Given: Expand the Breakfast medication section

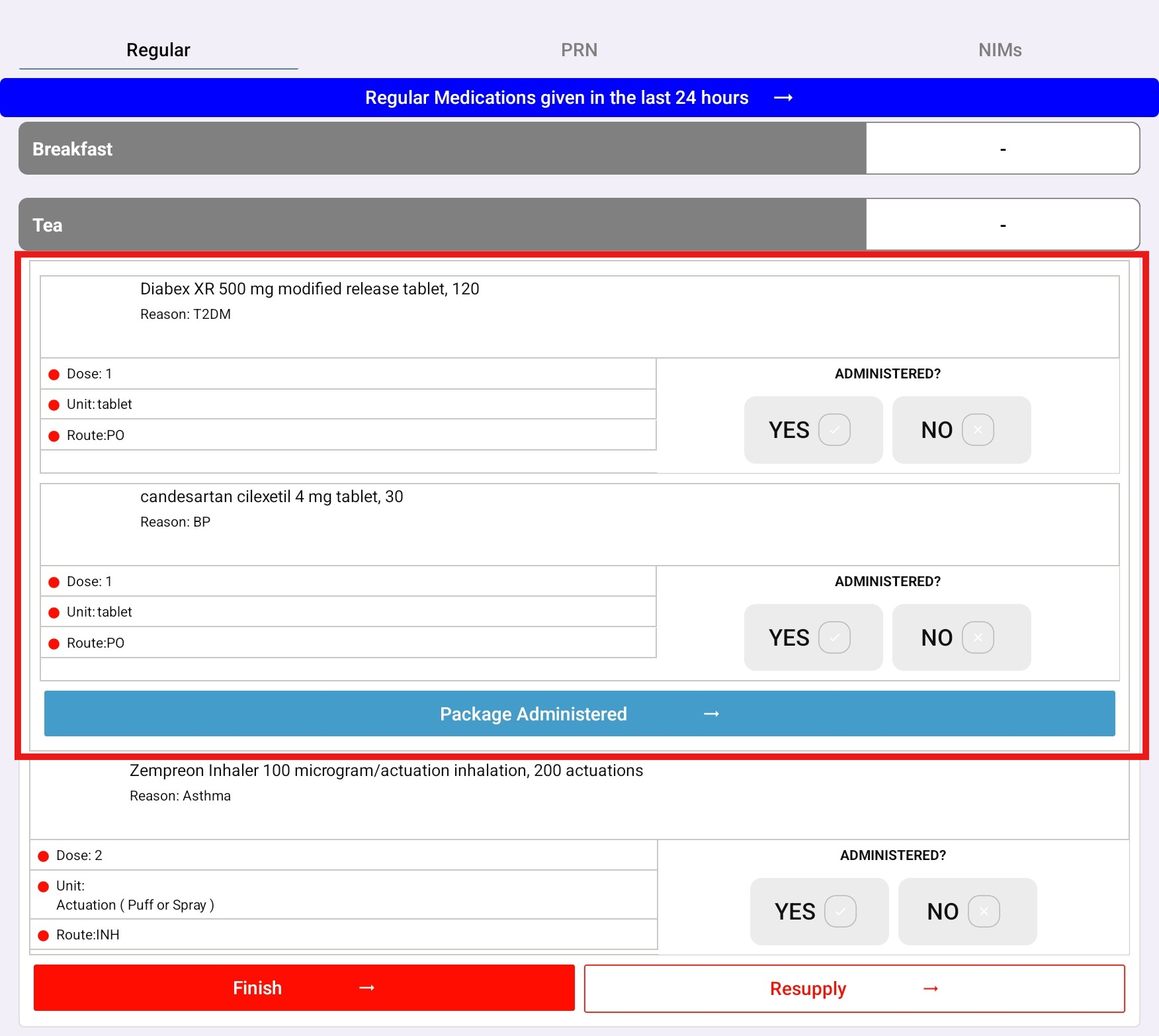Looking at the screenshot, I should (x=442, y=149).
